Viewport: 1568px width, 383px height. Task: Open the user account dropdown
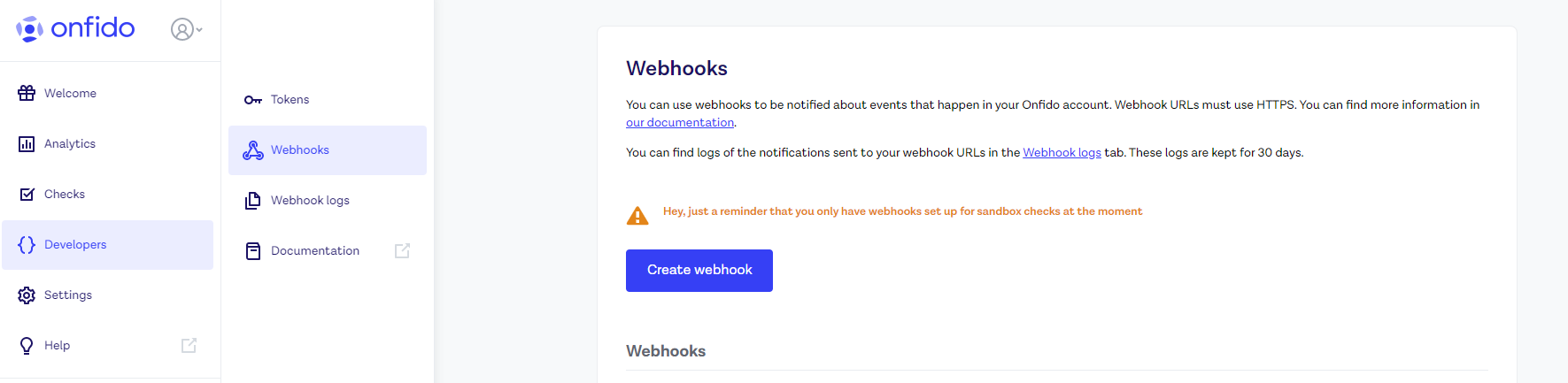[x=186, y=29]
